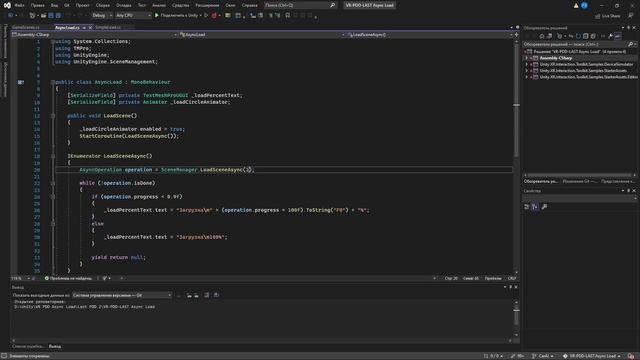Open the Assembly-CSharp project navigation dropdown
640x360 pixels.
click(x=94, y=35)
